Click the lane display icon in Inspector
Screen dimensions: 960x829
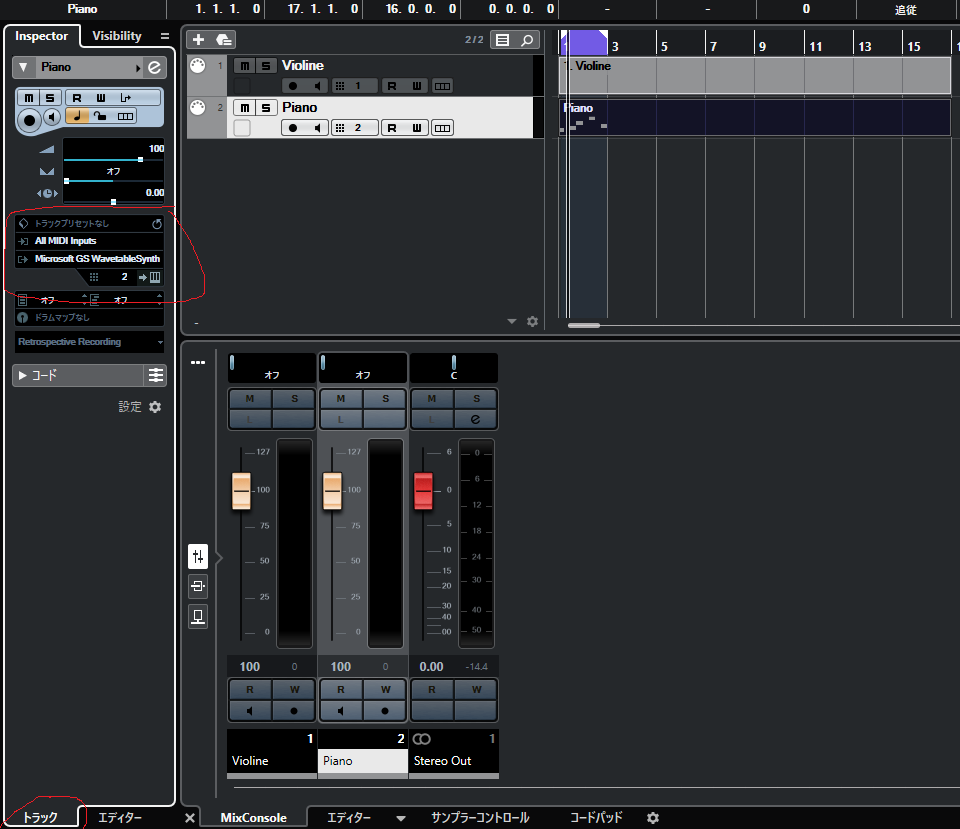click(126, 116)
